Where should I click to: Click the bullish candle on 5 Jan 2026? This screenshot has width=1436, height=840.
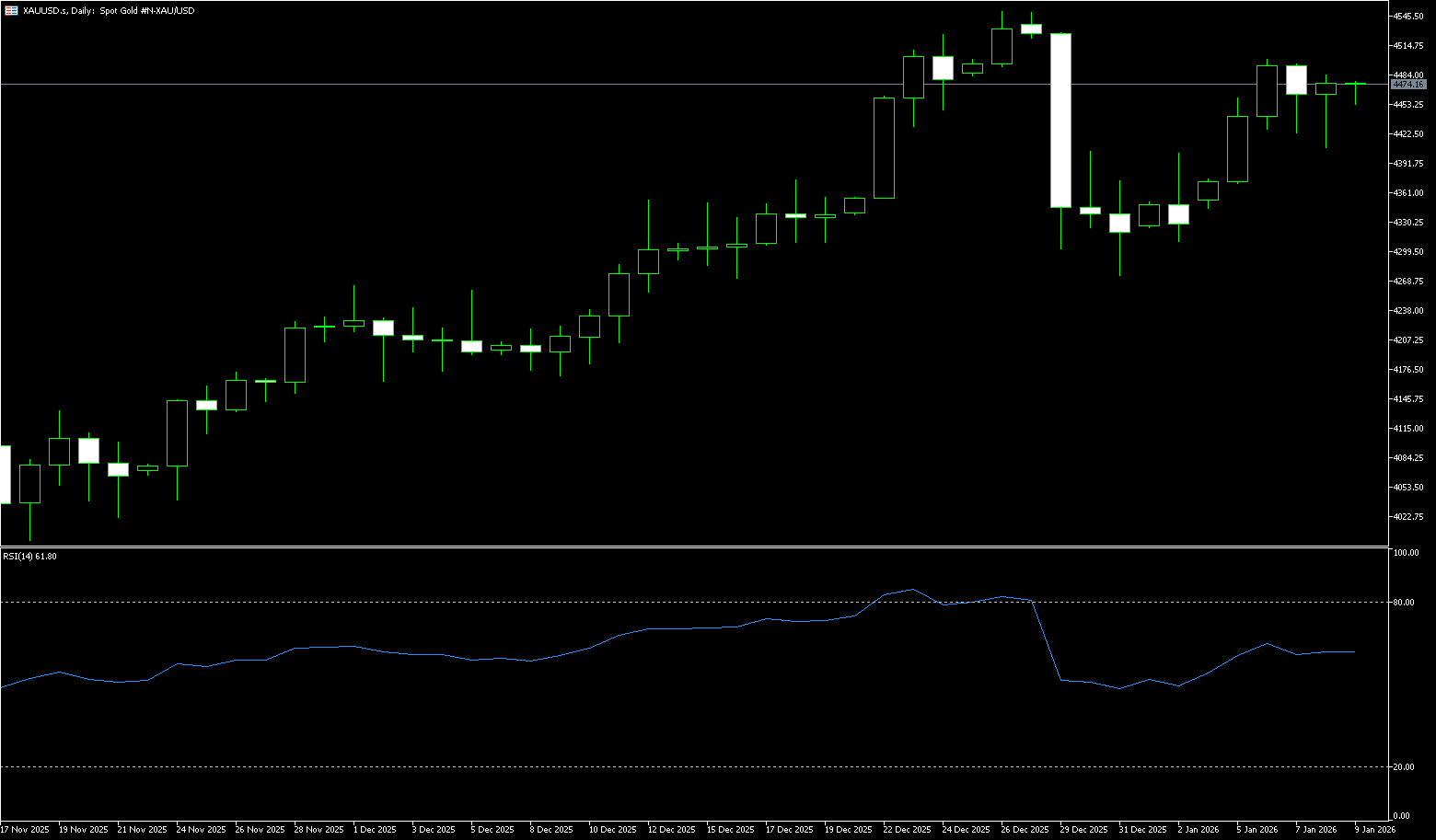1237,149
